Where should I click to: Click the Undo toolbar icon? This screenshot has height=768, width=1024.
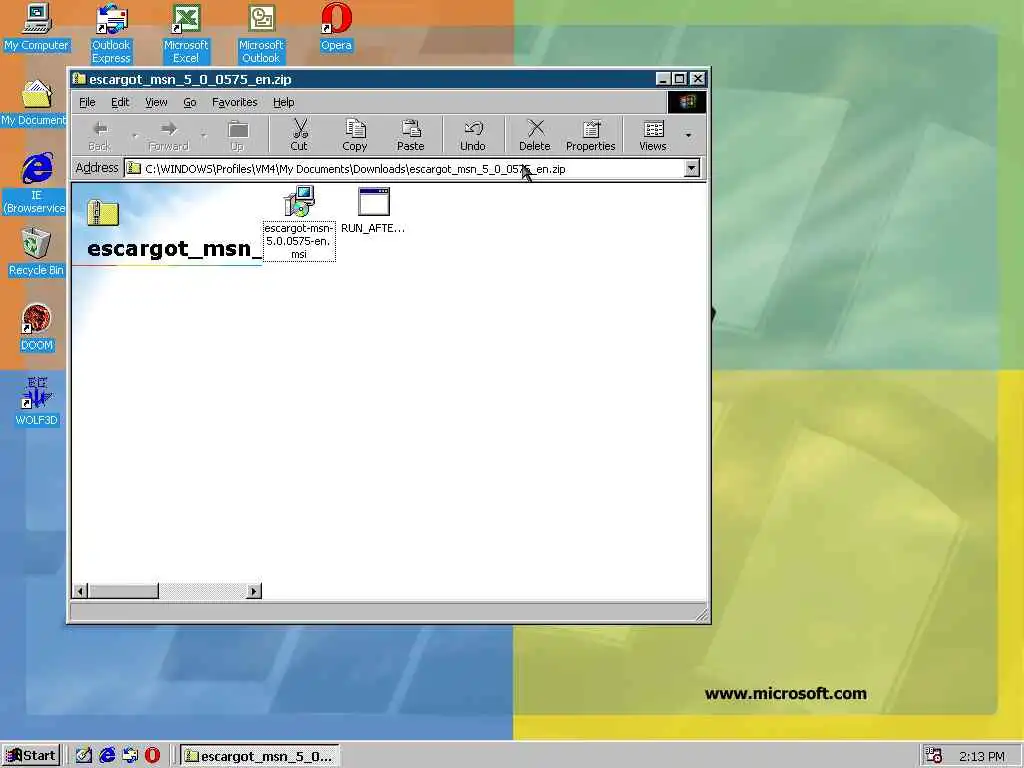(473, 135)
